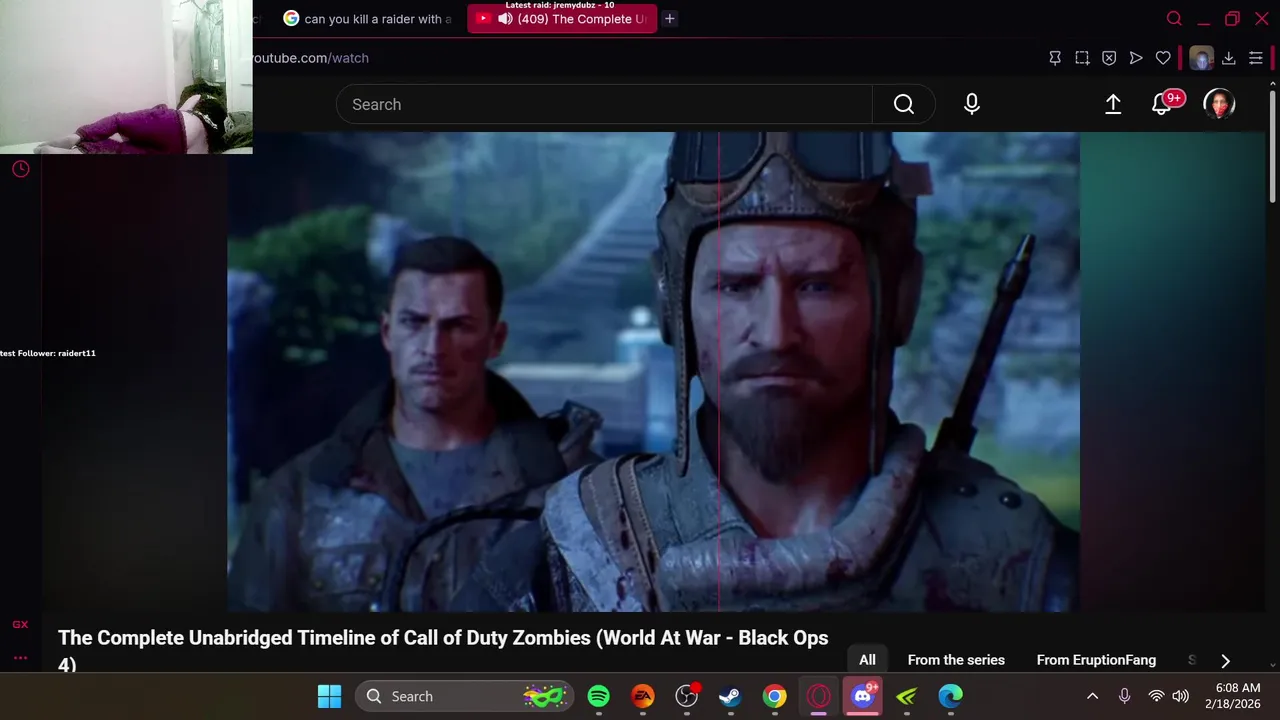Open NVIDIA app from the taskbar

click(907, 696)
